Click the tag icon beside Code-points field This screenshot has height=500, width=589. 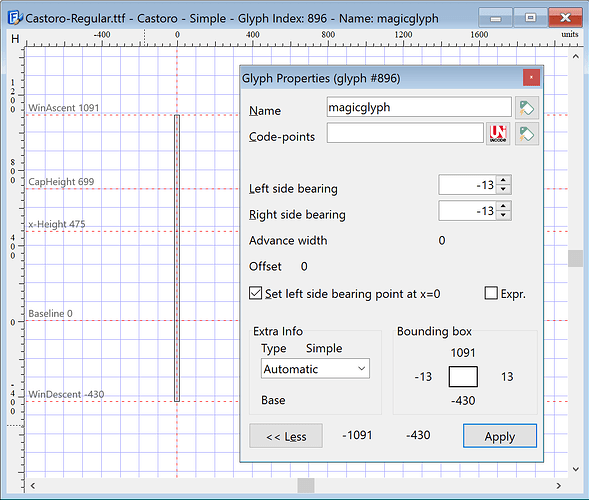pos(527,134)
